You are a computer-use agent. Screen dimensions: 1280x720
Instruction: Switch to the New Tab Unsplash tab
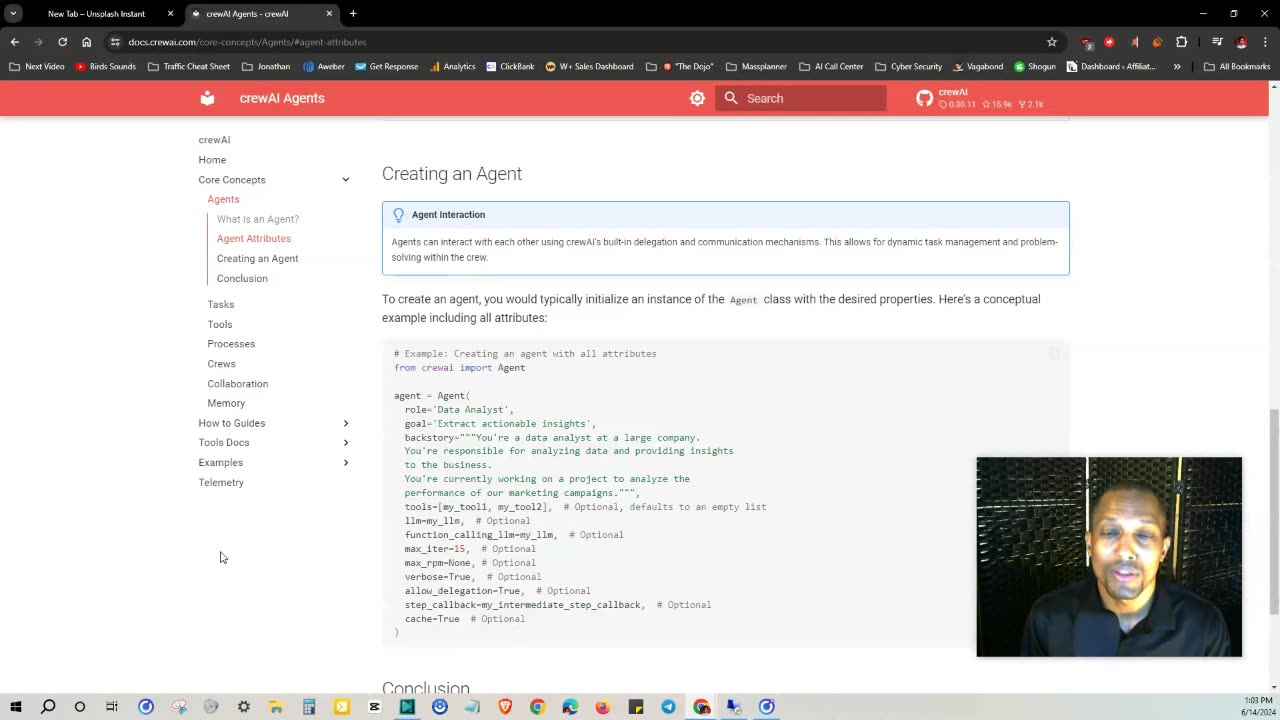coord(97,13)
